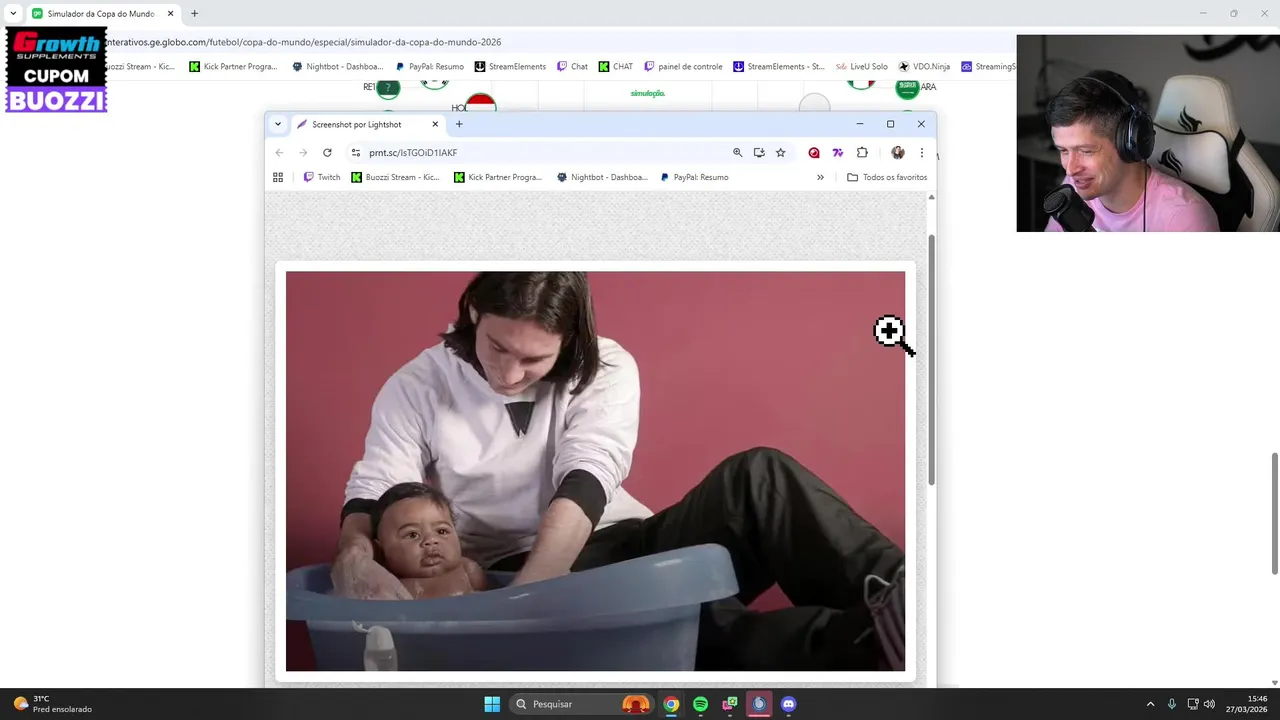
Task: Open the Kick Partner Progra... bookmark in the Lightshot window
Action: 498,177
